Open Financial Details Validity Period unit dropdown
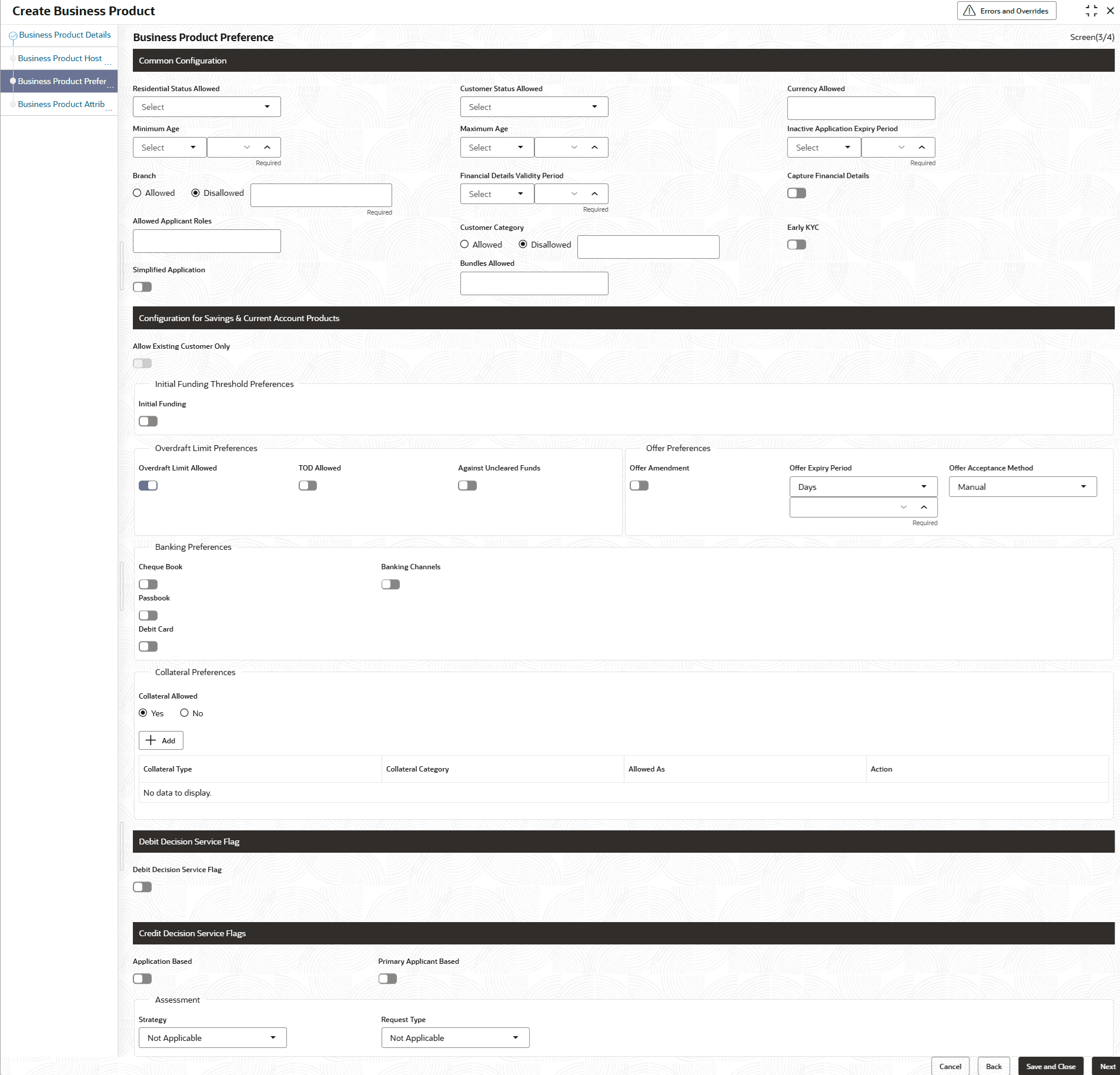 pyautogui.click(x=497, y=194)
